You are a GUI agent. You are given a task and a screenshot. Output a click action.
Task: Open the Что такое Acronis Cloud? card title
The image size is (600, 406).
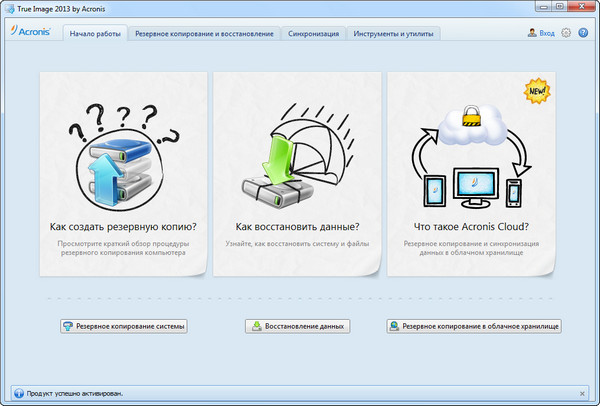[468, 226]
